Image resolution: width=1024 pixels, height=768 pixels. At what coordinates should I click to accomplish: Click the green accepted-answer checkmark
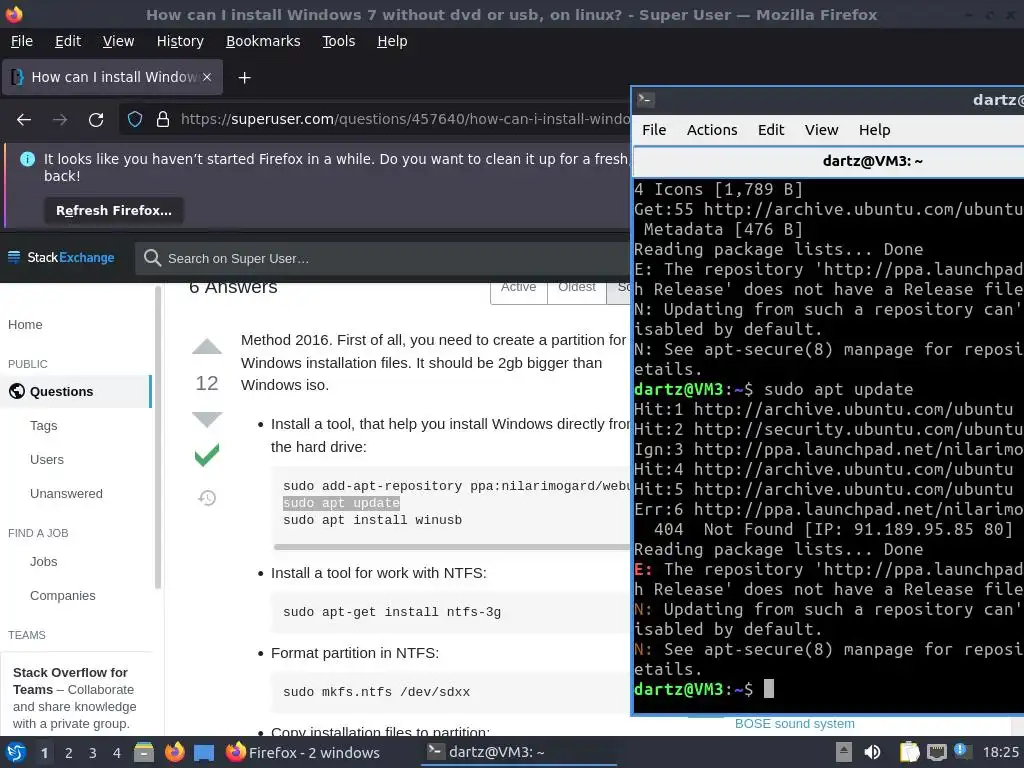point(207,455)
